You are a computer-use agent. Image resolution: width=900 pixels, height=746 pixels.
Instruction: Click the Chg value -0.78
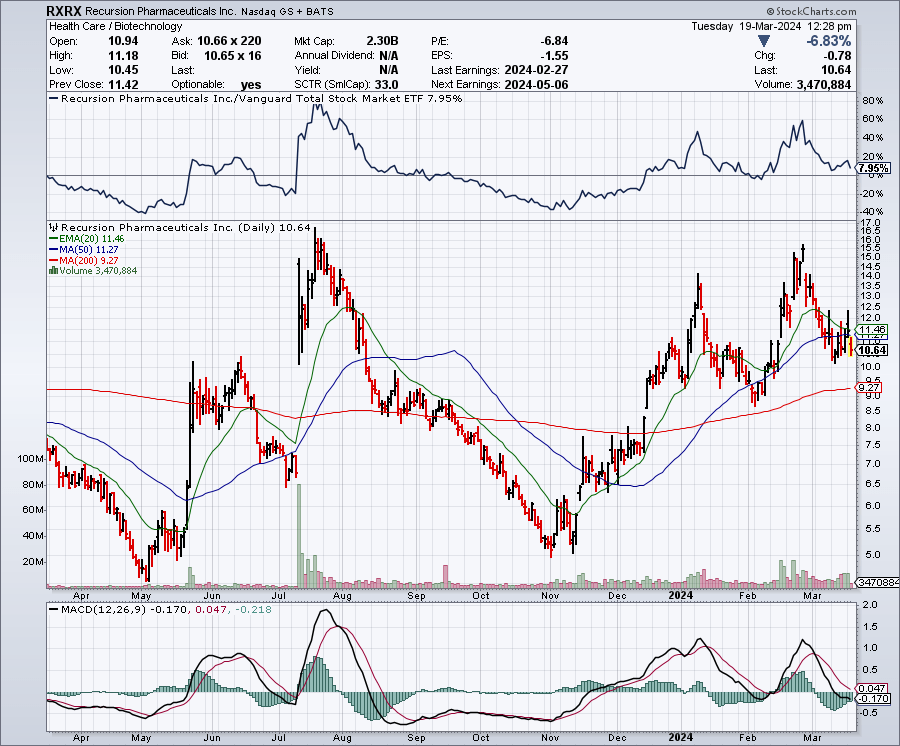[837, 56]
